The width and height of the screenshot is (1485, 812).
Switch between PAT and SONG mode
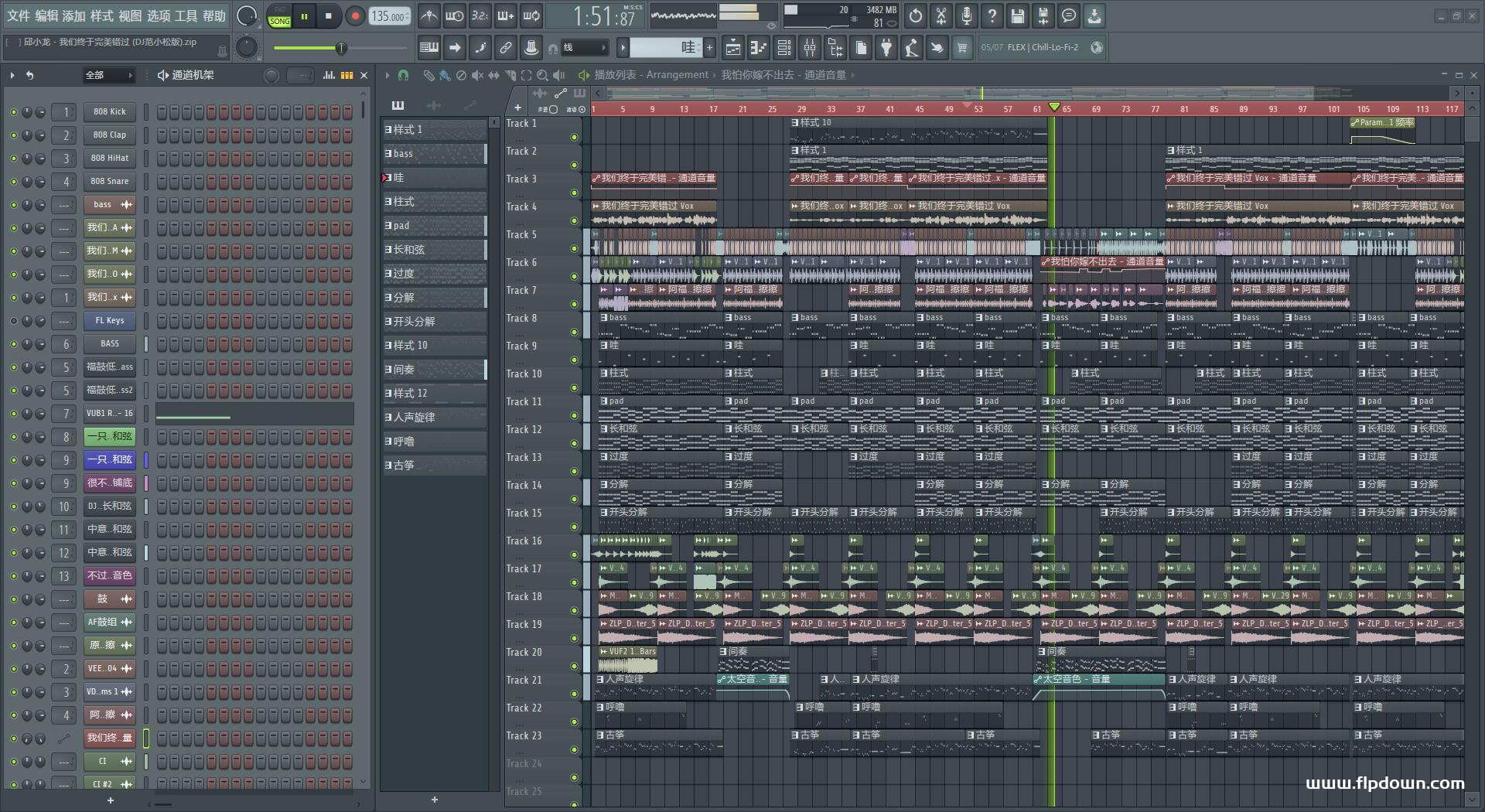click(279, 16)
